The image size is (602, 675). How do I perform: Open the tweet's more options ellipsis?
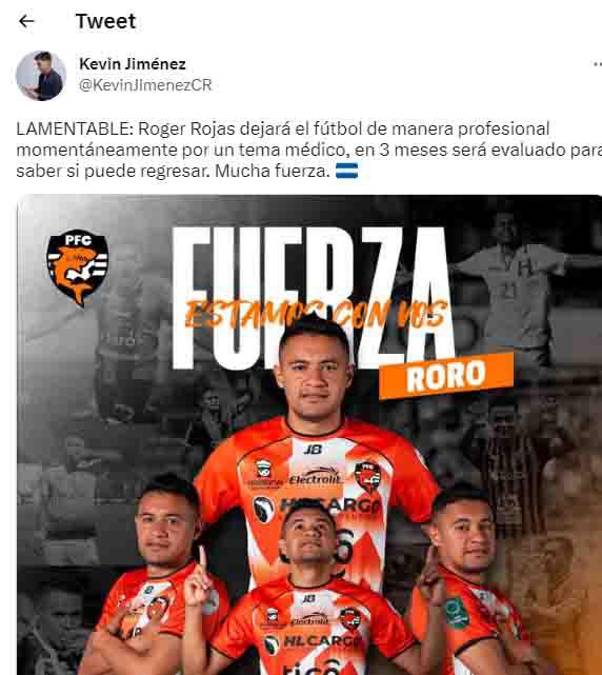(x=597, y=64)
